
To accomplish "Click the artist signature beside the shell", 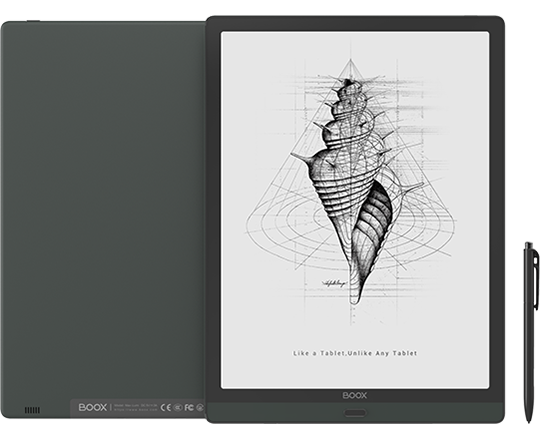I will point(335,283).
